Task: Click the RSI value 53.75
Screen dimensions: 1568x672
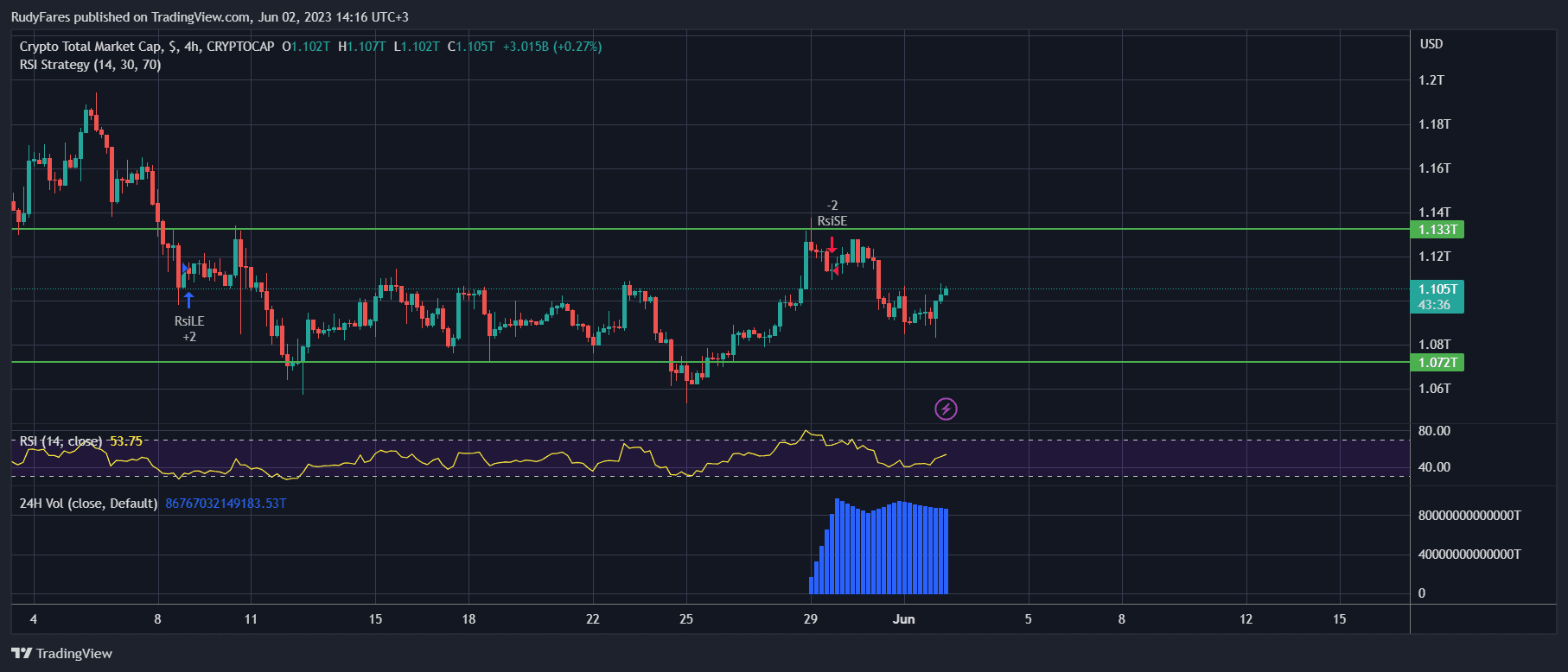Action: coord(126,441)
